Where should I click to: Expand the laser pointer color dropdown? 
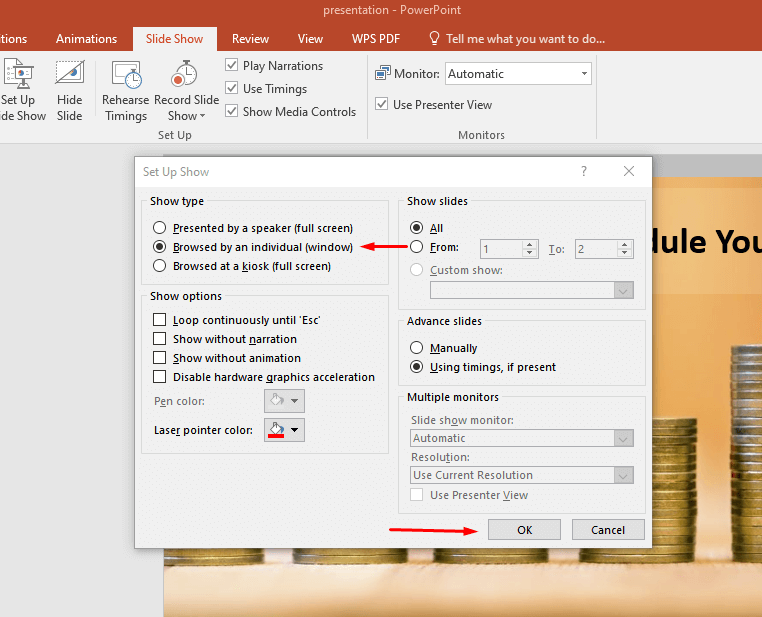295,430
